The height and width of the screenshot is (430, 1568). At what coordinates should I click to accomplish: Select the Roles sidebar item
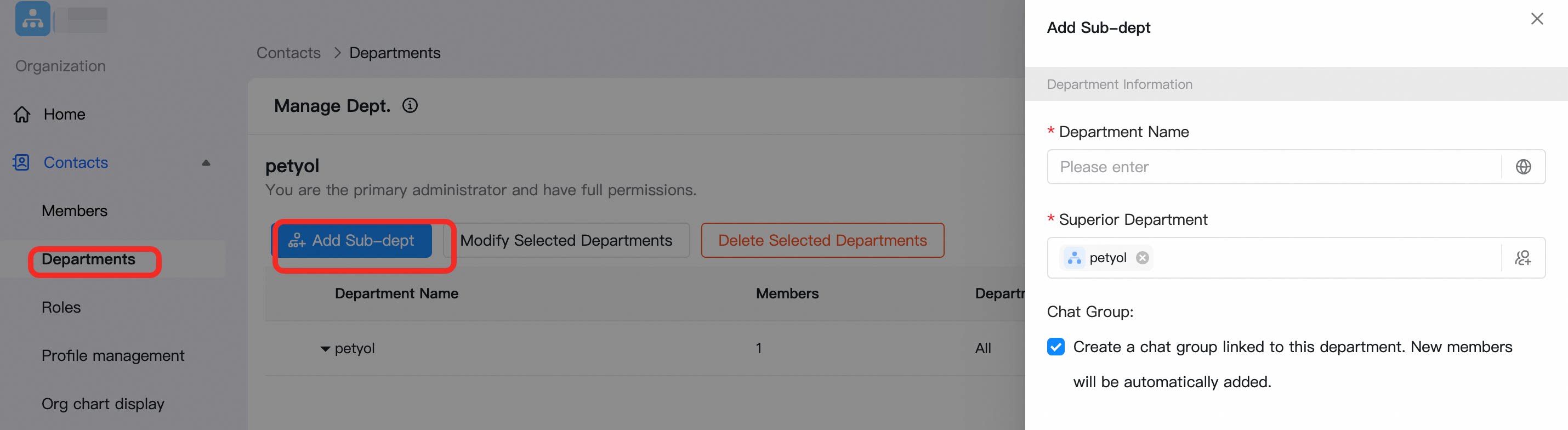click(61, 308)
